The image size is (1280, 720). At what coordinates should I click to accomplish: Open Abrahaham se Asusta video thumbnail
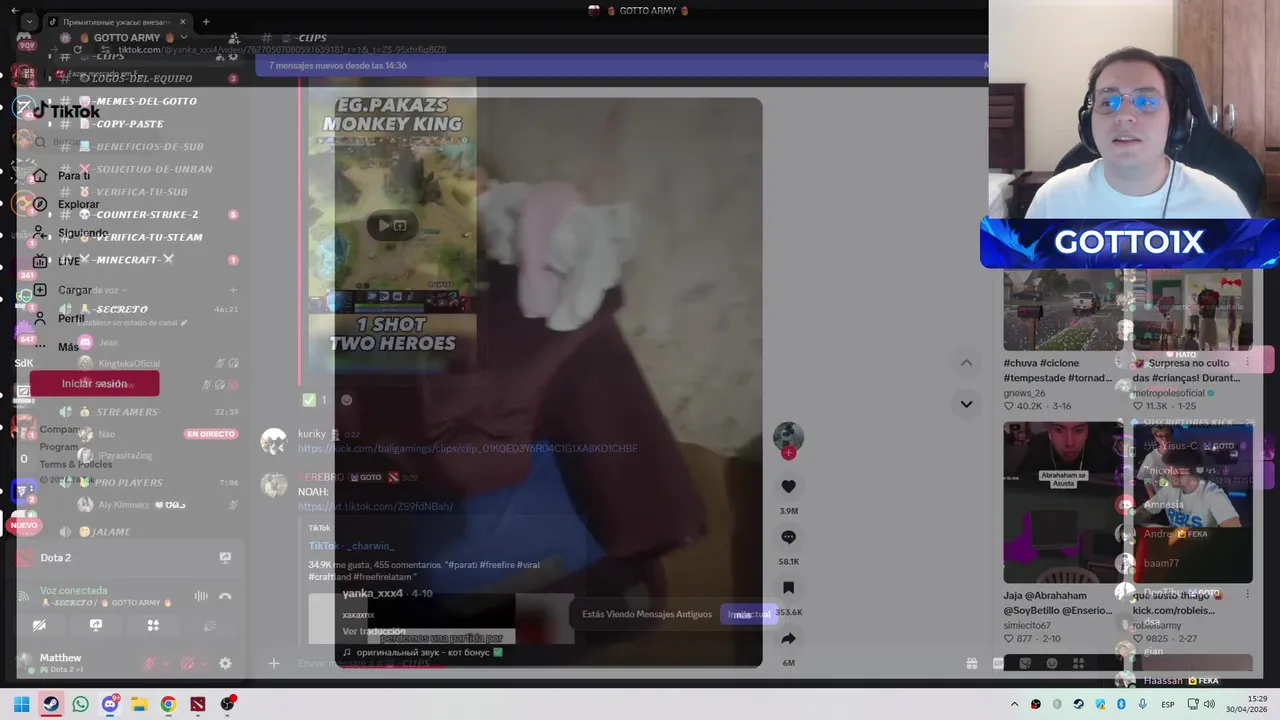[x=1063, y=502]
